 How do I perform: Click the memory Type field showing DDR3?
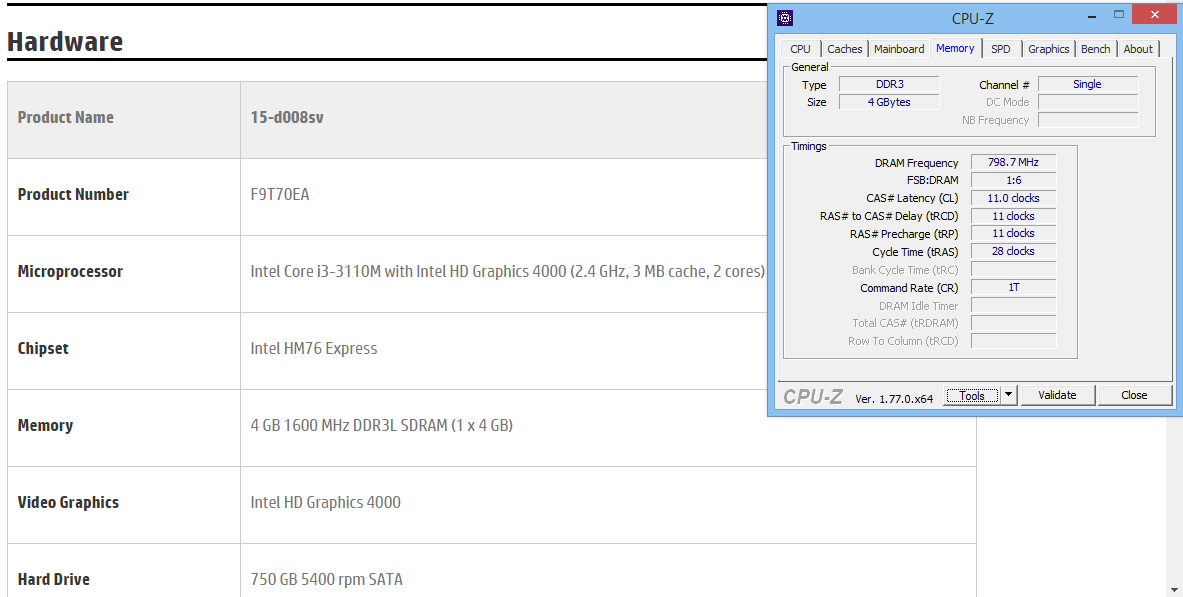tap(890, 85)
